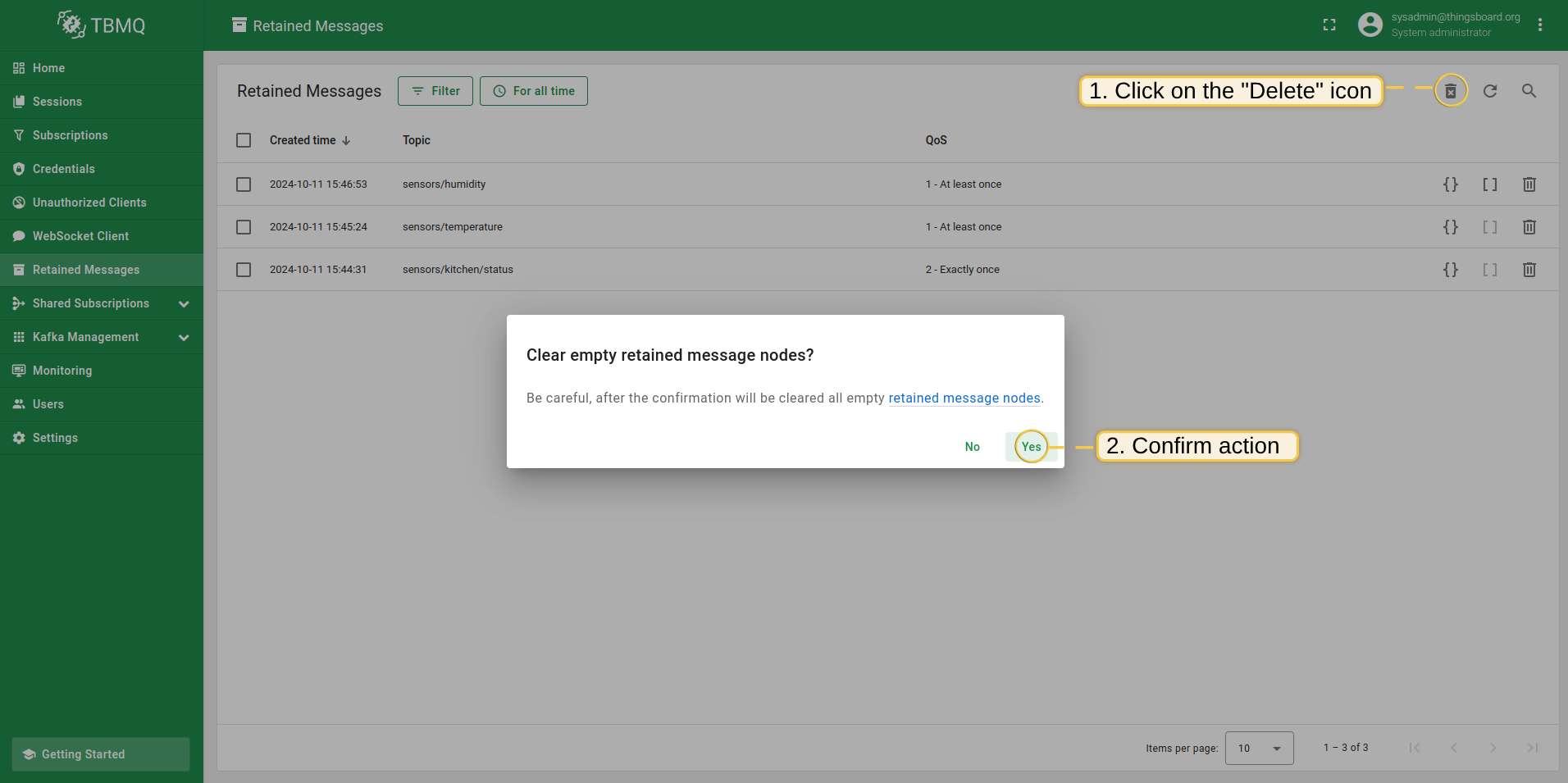1568x783 pixels.
Task: Tick the checkbox for sensors/temperature row
Action: (244, 226)
